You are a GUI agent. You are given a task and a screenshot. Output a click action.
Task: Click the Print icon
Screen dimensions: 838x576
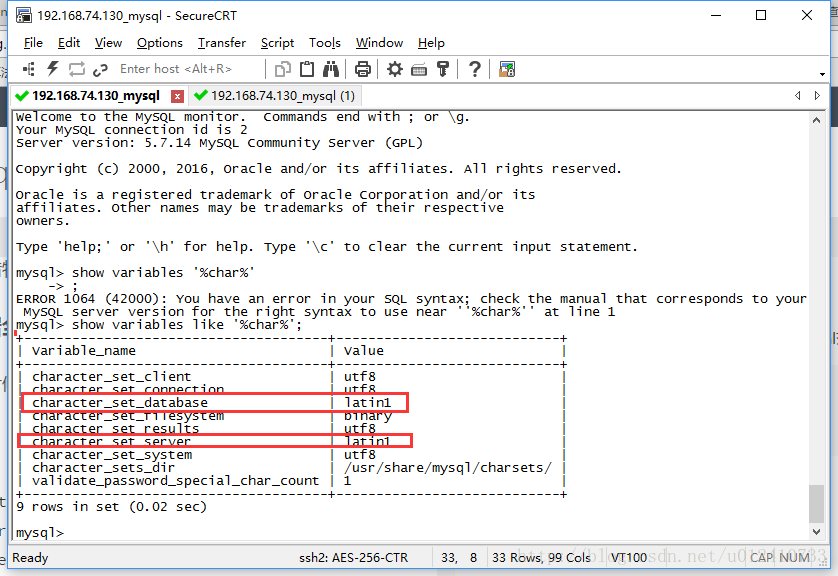coord(362,69)
